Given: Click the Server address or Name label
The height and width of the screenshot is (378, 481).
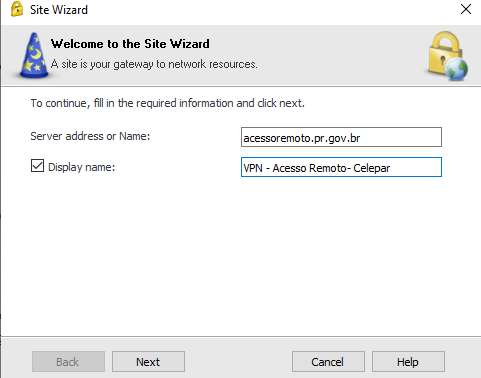Looking at the screenshot, I should point(90,136).
